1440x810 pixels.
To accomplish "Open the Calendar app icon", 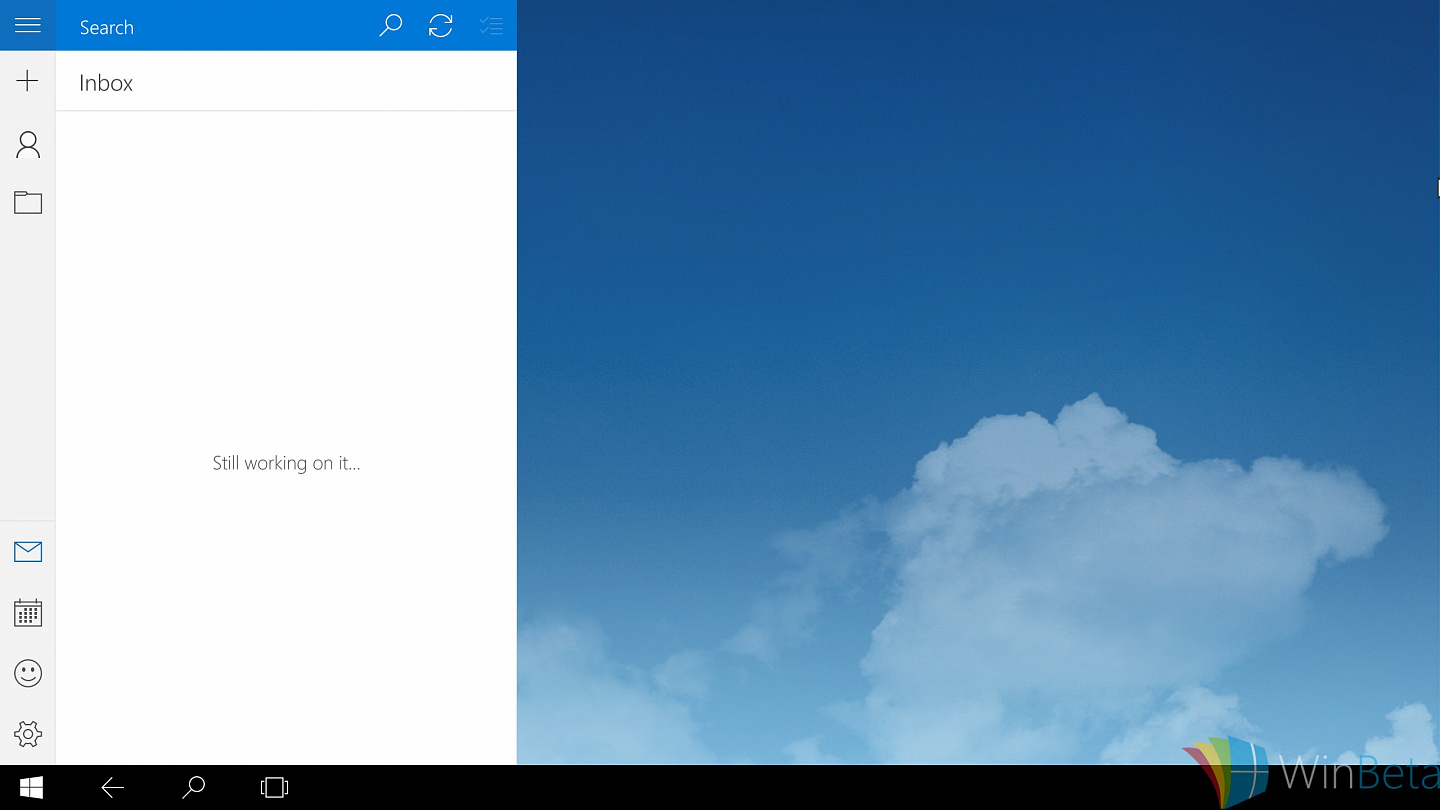I will tap(28, 613).
